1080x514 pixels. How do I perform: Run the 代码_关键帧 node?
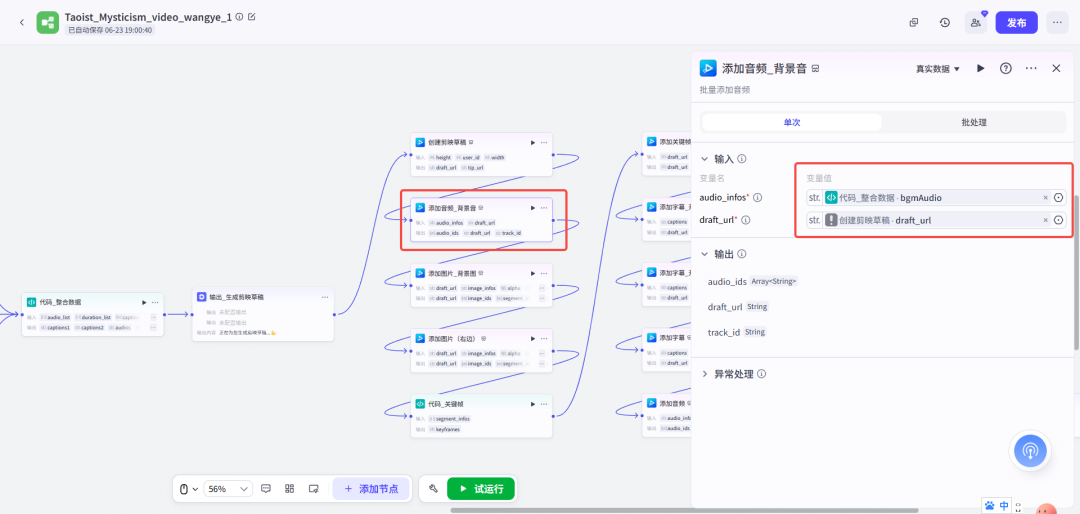tap(532, 404)
